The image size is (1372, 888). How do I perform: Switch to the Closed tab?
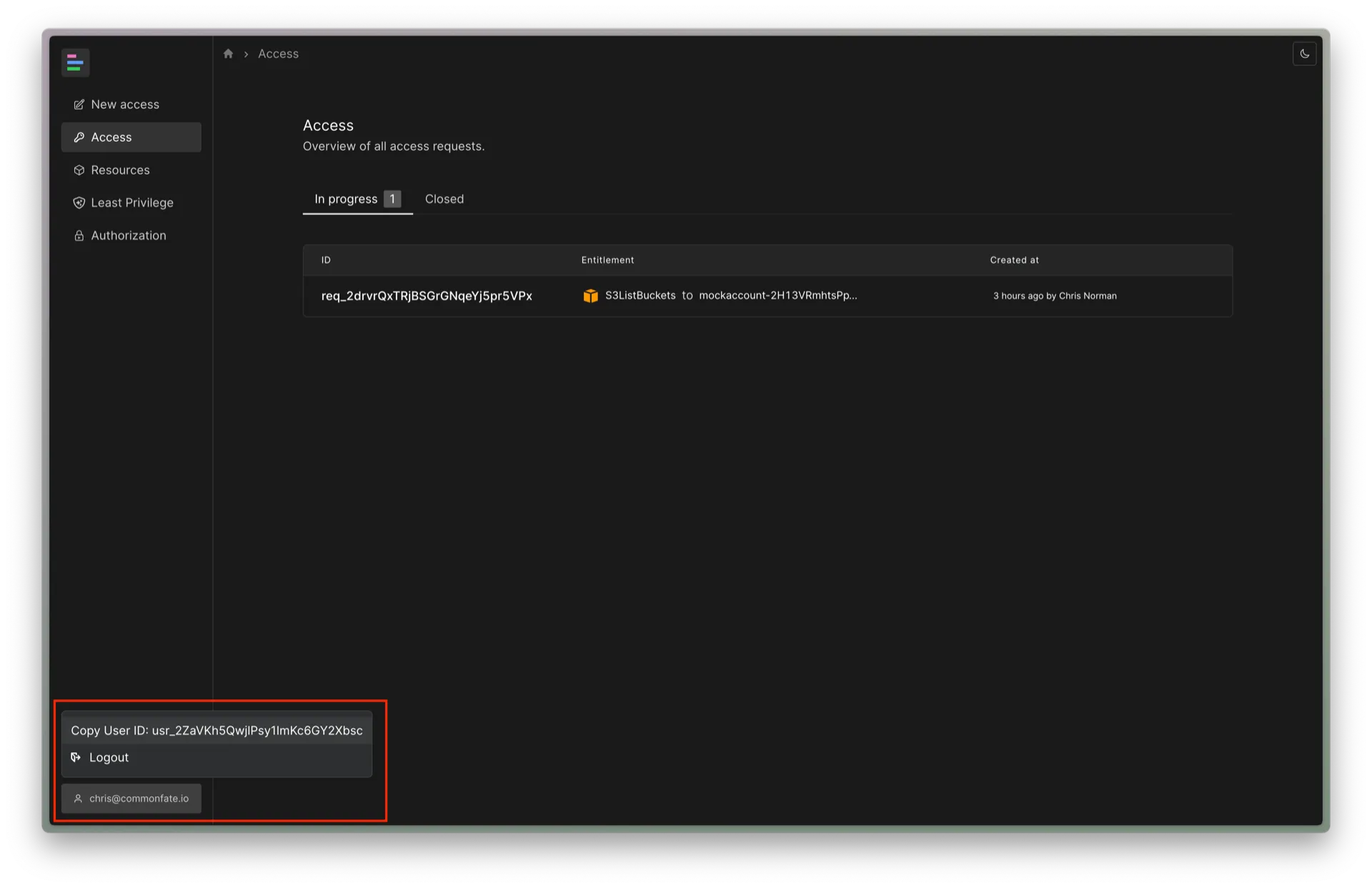[x=444, y=199]
